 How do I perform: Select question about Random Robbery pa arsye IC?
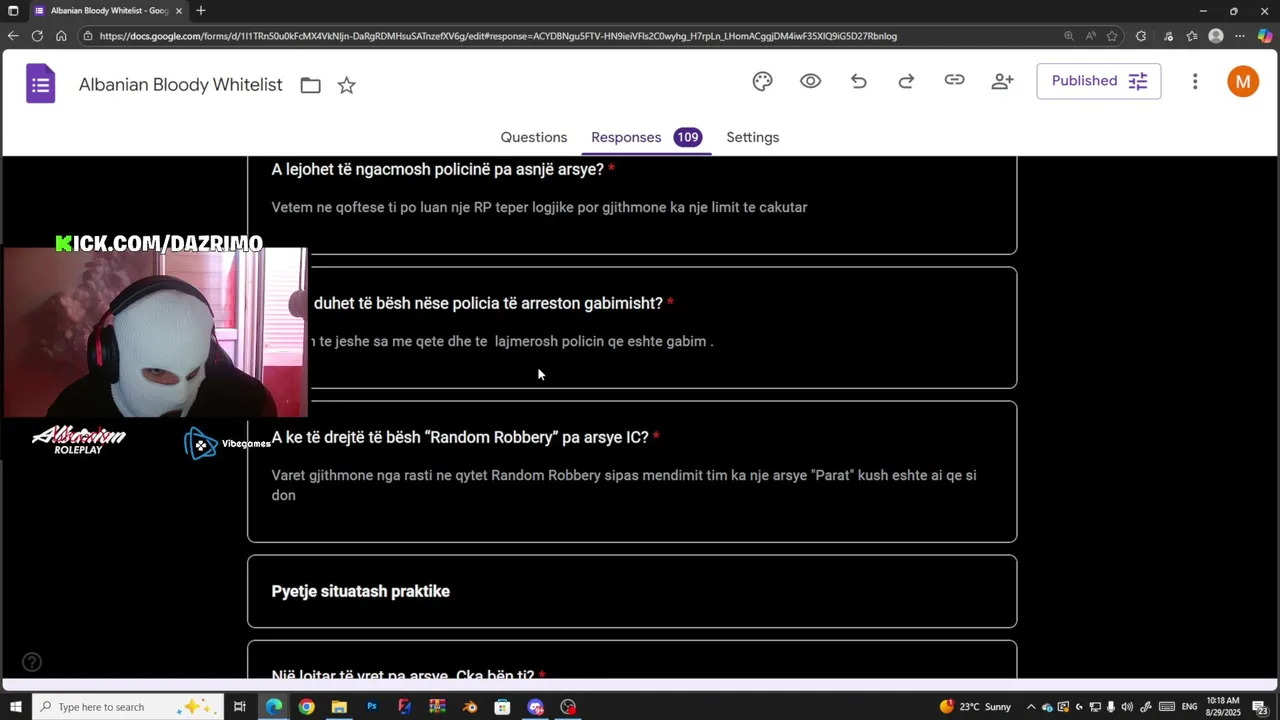click(460, 437)
